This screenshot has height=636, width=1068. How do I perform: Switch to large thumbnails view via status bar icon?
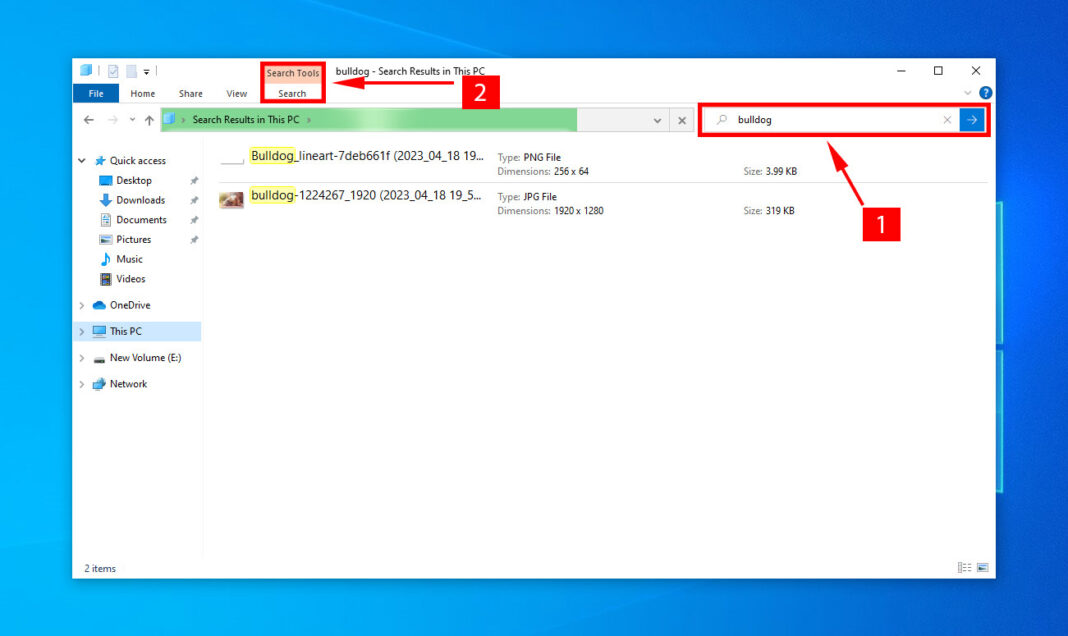[982, 567]
